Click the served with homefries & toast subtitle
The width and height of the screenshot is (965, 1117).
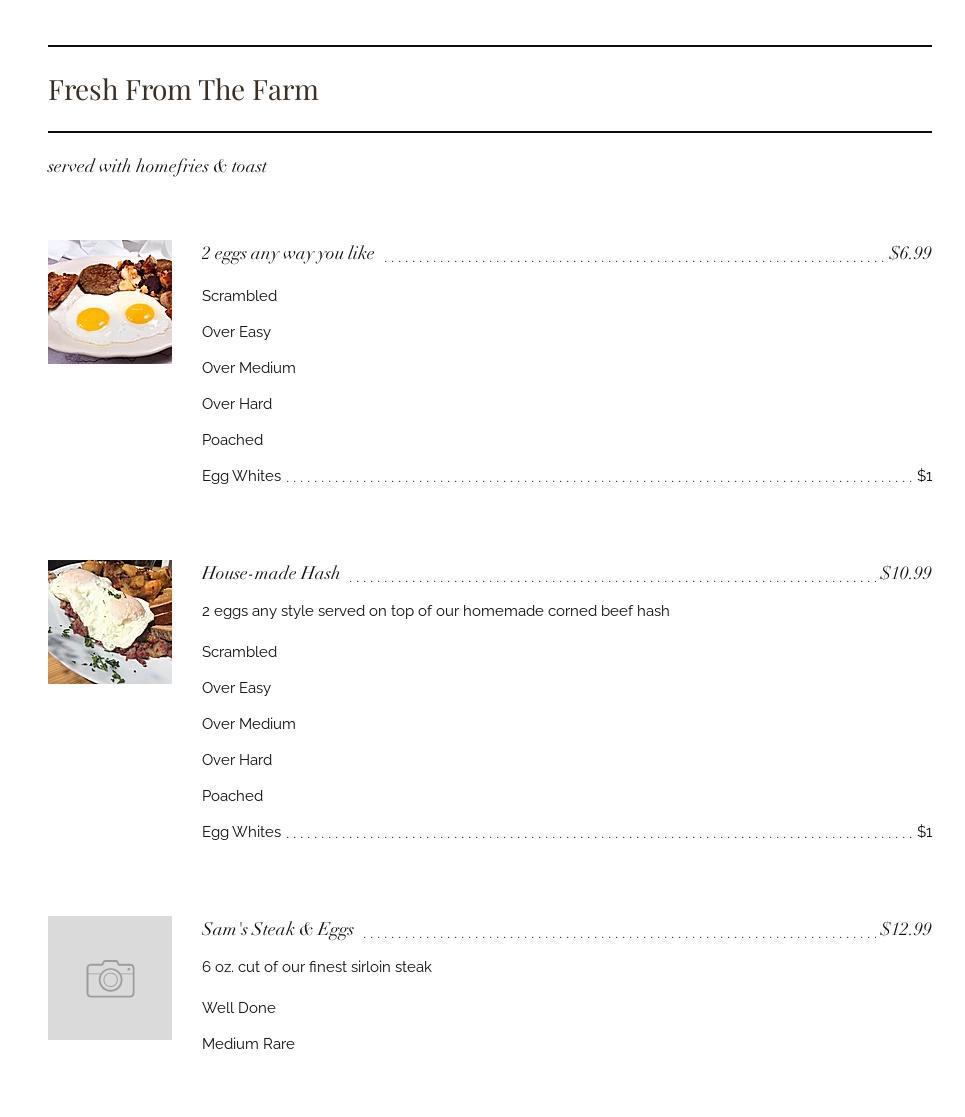[157, 167]
